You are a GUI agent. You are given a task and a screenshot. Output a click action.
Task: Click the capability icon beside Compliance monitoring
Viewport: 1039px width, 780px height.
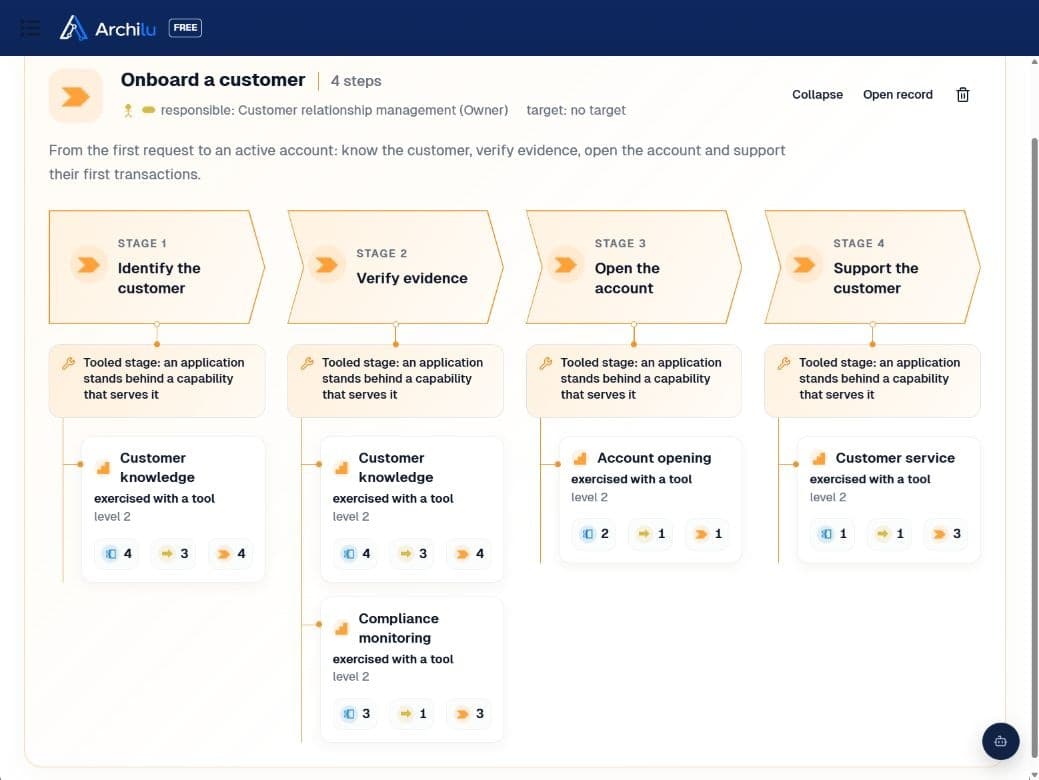pos(341,628)
